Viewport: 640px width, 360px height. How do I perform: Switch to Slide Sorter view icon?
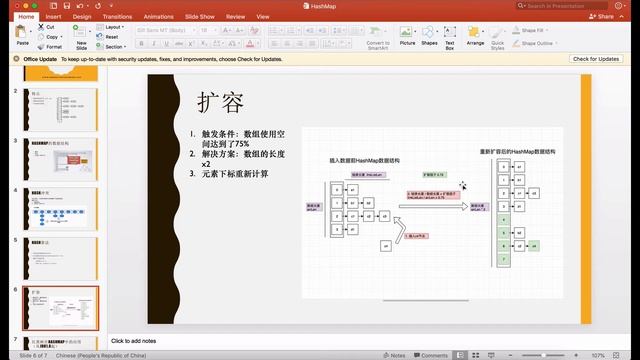pyautogui.click(x=476, y=356)
